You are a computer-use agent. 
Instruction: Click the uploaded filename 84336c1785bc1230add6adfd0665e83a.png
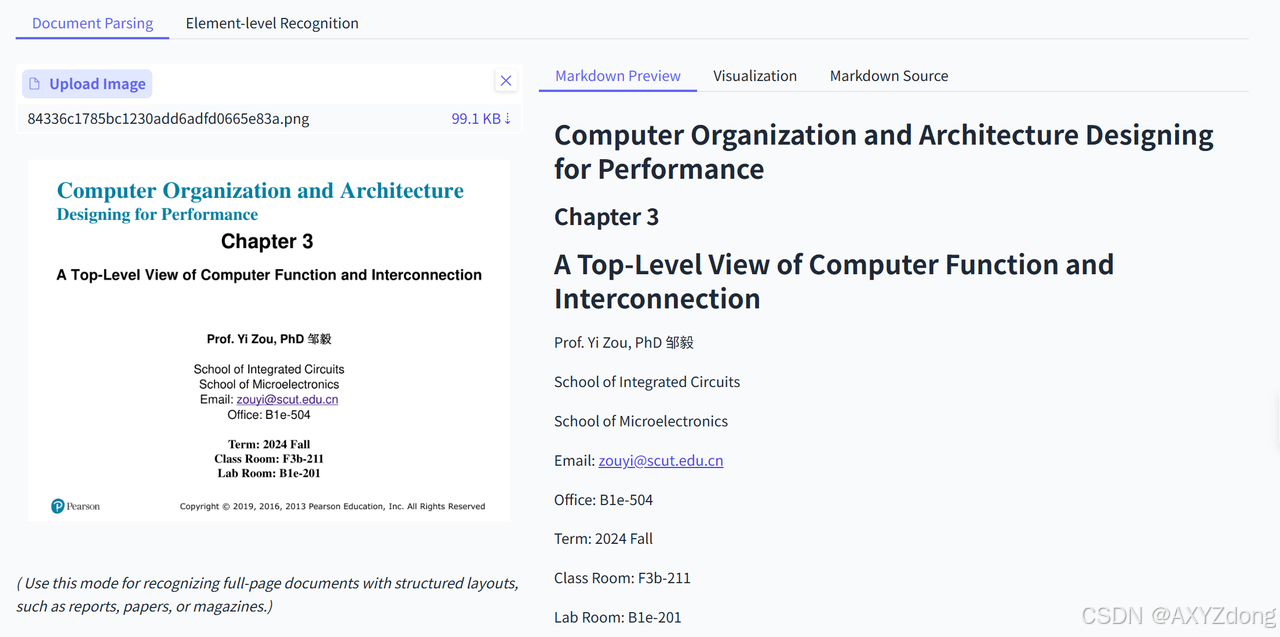coord(168,118)
